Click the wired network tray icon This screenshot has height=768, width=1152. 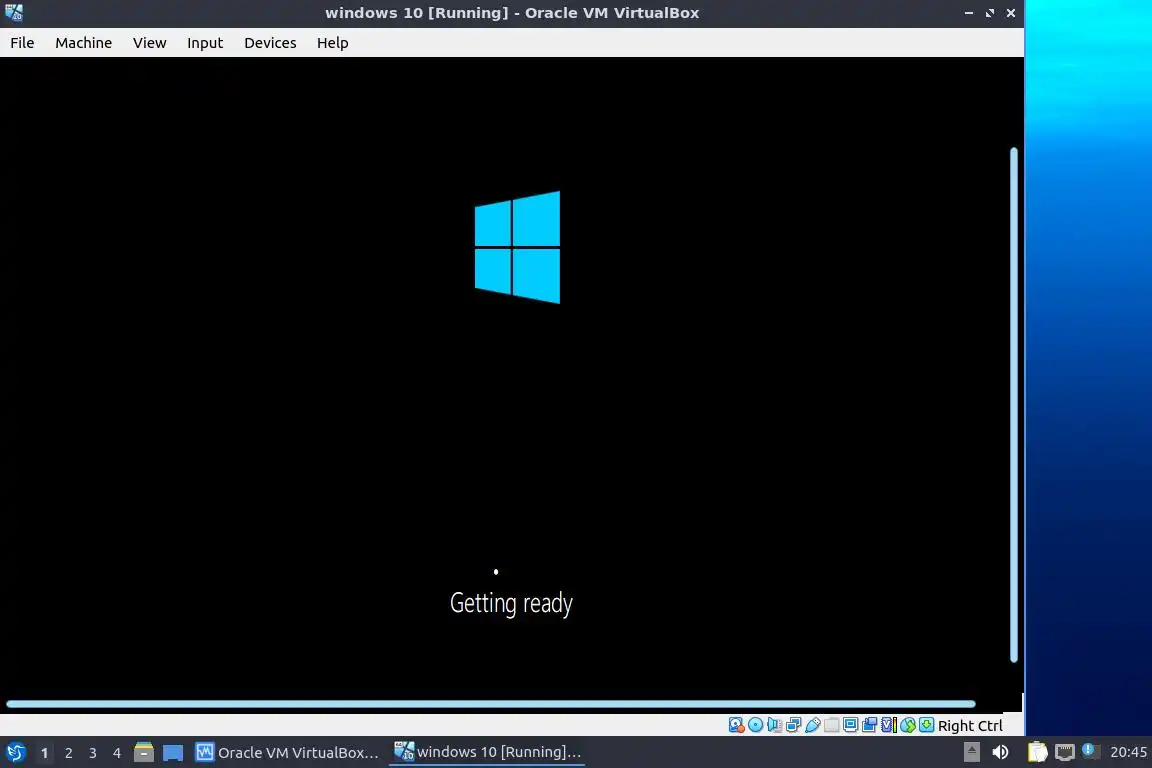coord(1065,752)
